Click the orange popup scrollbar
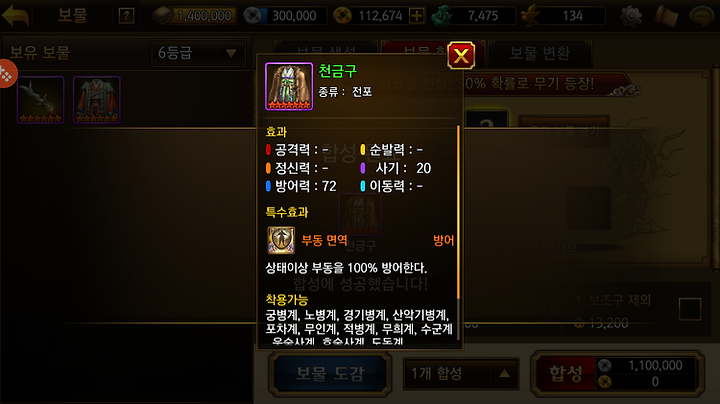The width and height of the screenshot is (720, 404). 458,212
